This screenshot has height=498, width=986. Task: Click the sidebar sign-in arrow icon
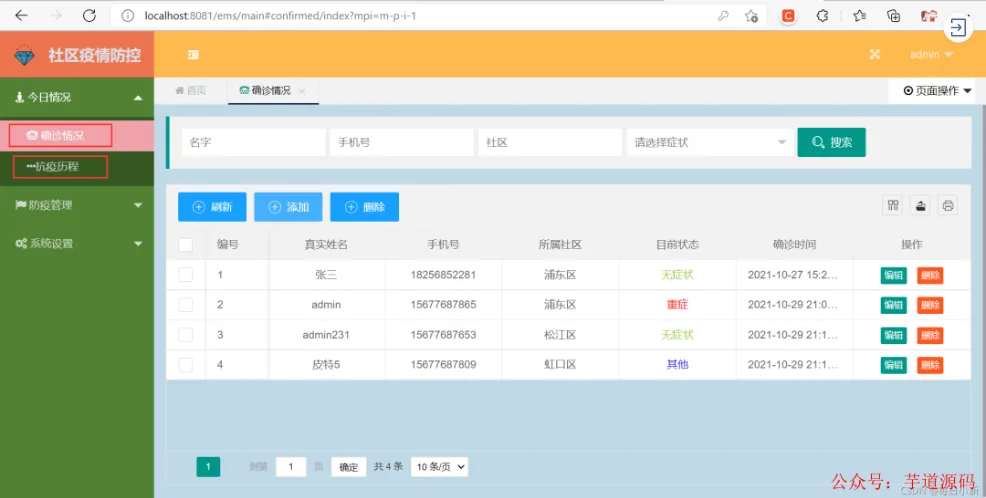[958, 27]
